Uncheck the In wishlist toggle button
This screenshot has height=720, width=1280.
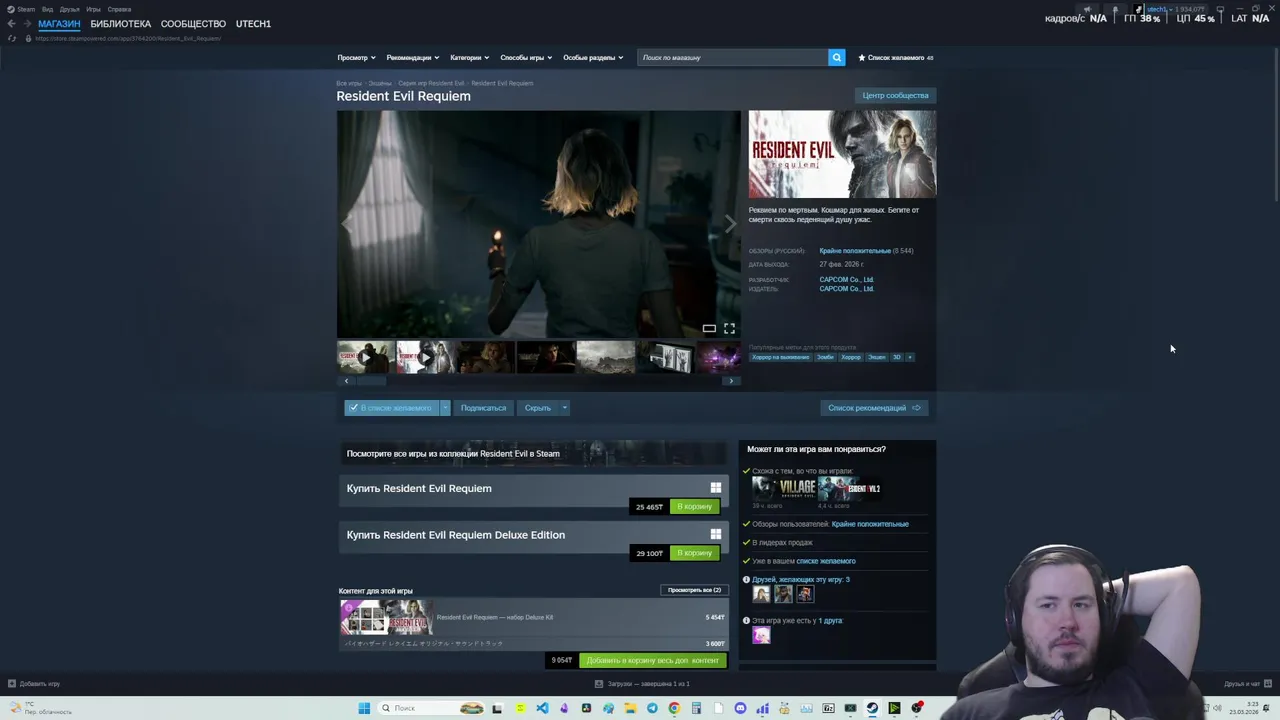[x=392, y=408]
